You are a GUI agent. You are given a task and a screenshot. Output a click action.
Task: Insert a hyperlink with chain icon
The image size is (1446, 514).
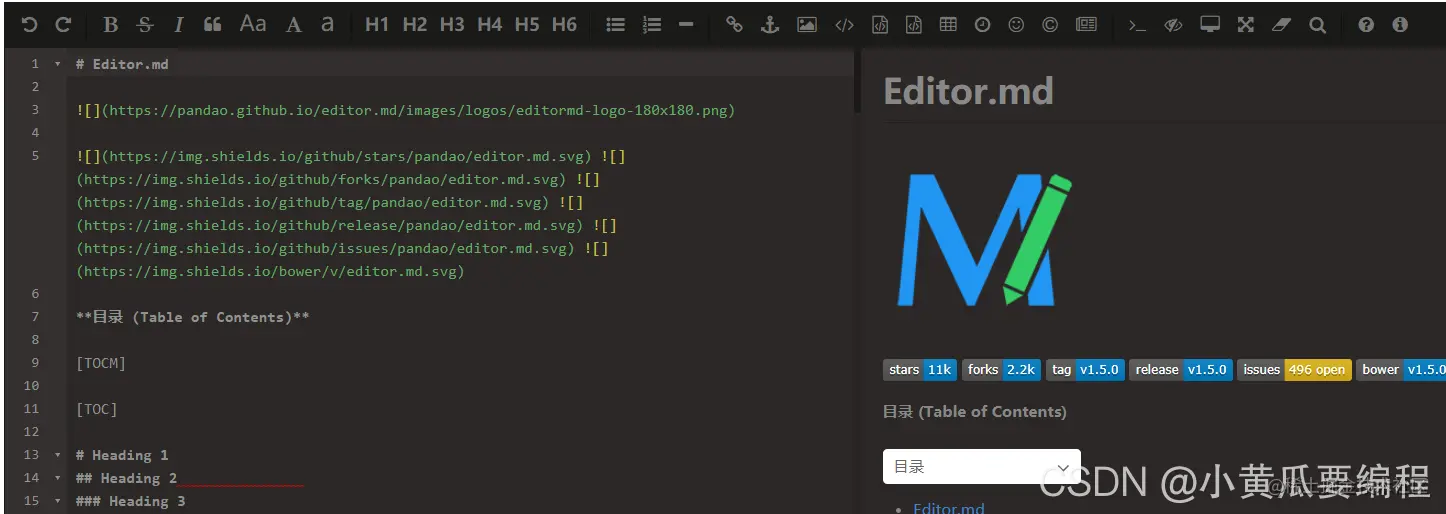tap(734, 25)
